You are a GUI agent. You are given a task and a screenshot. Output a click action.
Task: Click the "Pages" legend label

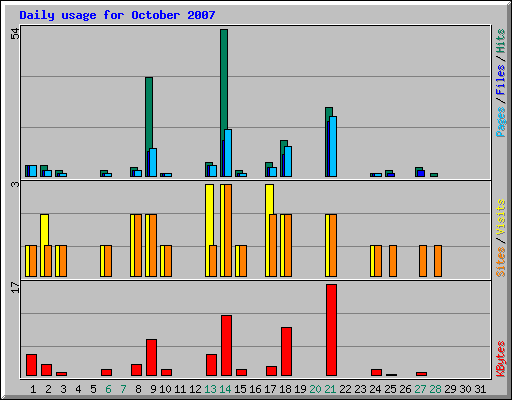pyautogui.click(x=500, y=122)
